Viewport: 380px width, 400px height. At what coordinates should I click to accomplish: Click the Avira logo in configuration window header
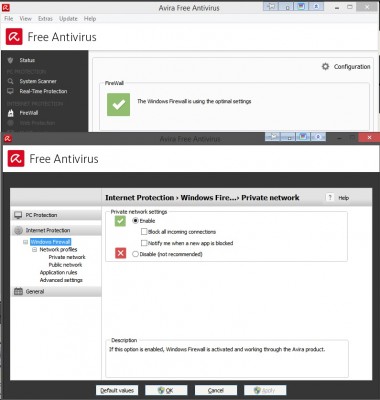click(x=16, y=158)
